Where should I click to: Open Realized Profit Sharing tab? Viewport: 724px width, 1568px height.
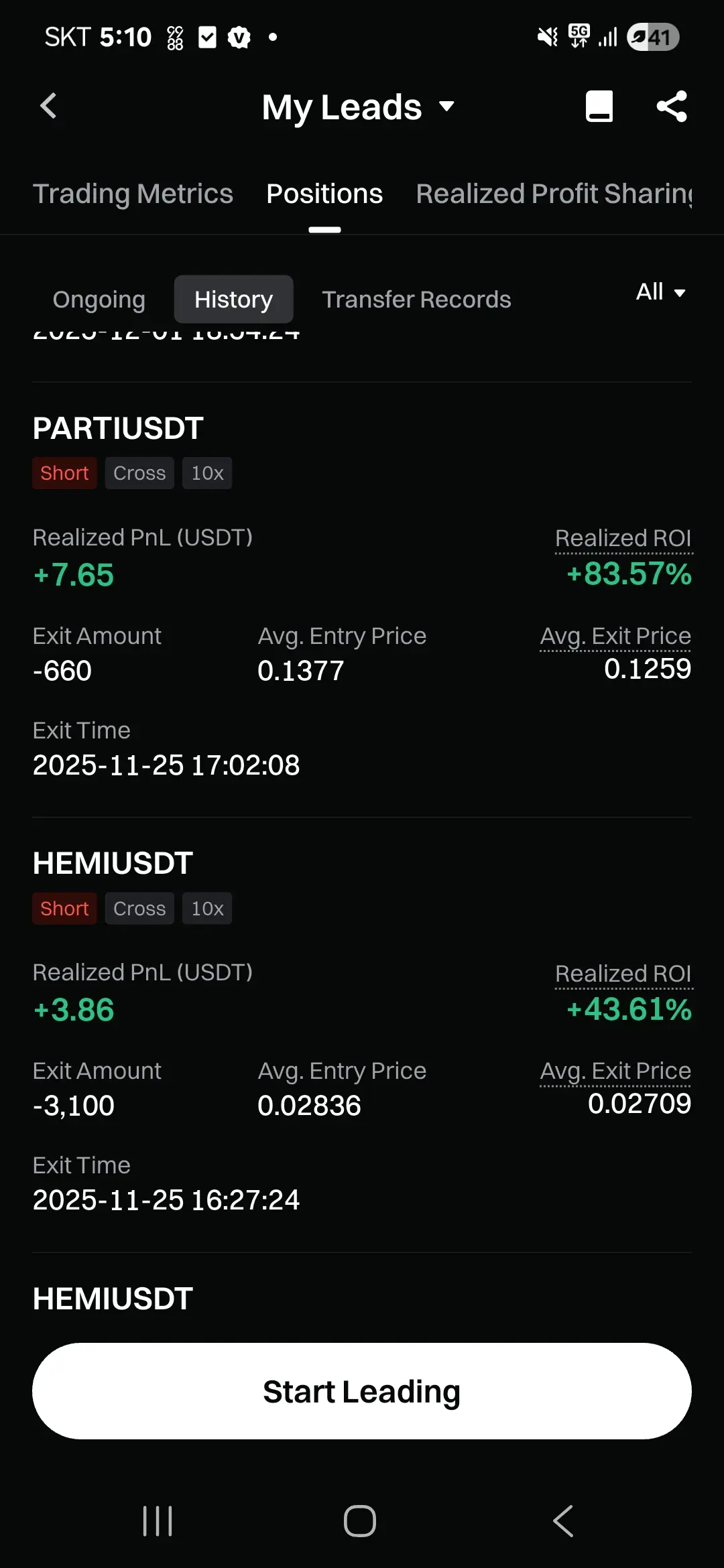pos(554,194)
